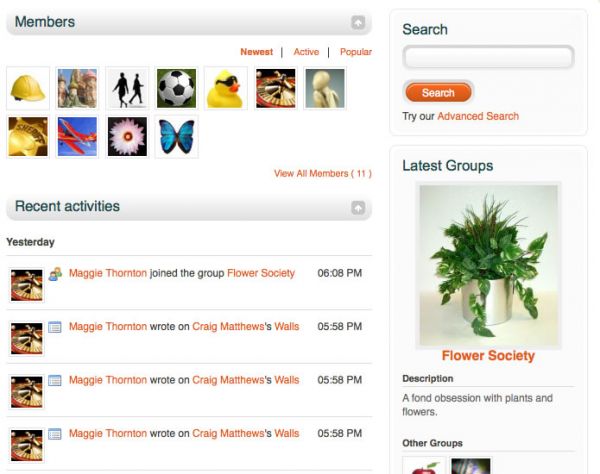600x474 pixels.
Task: Collapse the Members panel arrow icon
Action: click(x=358, y=23)
